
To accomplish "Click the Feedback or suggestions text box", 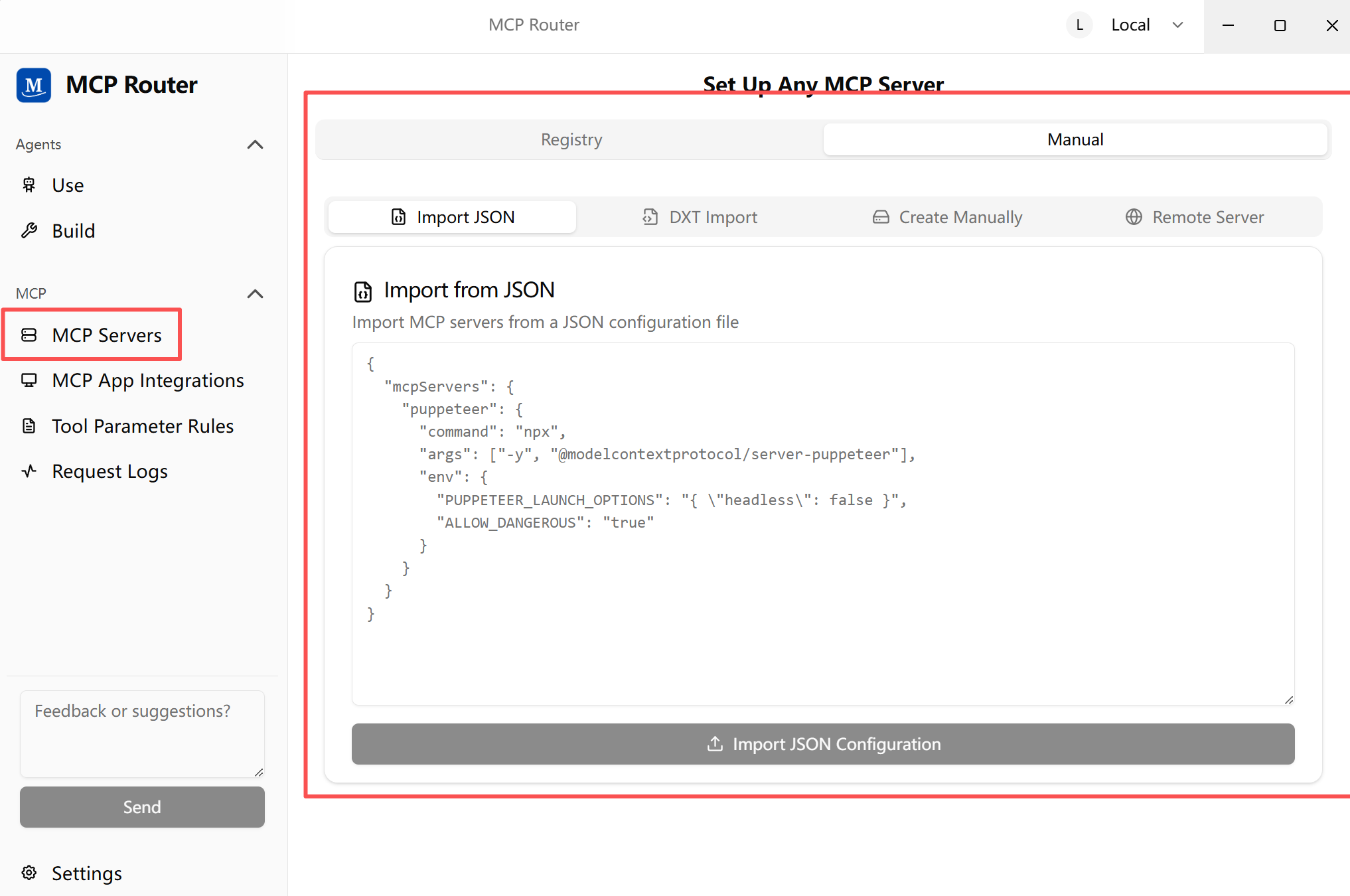I will pyautogui.click(x=142, y=734).
